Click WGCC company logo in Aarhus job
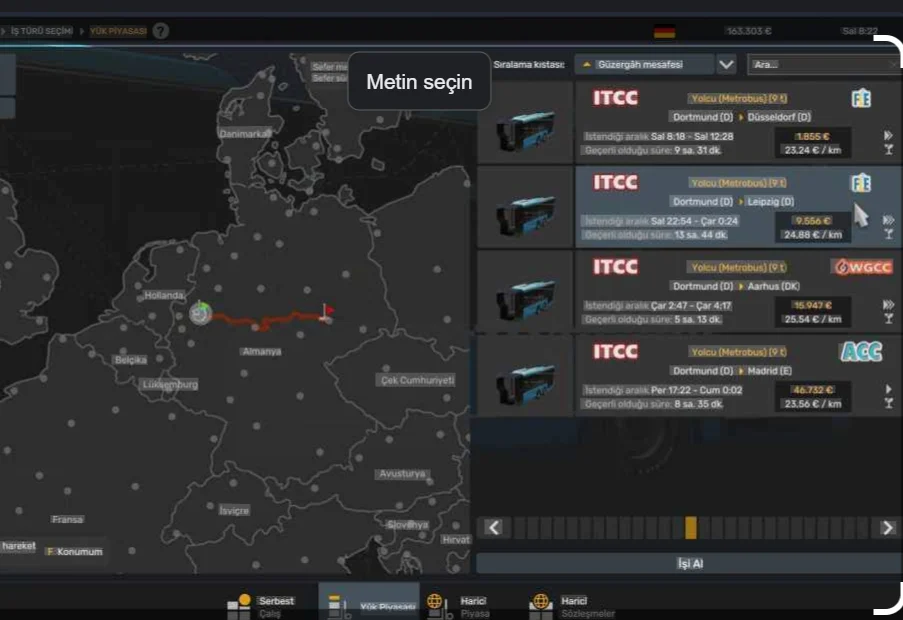This screenshot has width=903, height=620. (861, 267)
